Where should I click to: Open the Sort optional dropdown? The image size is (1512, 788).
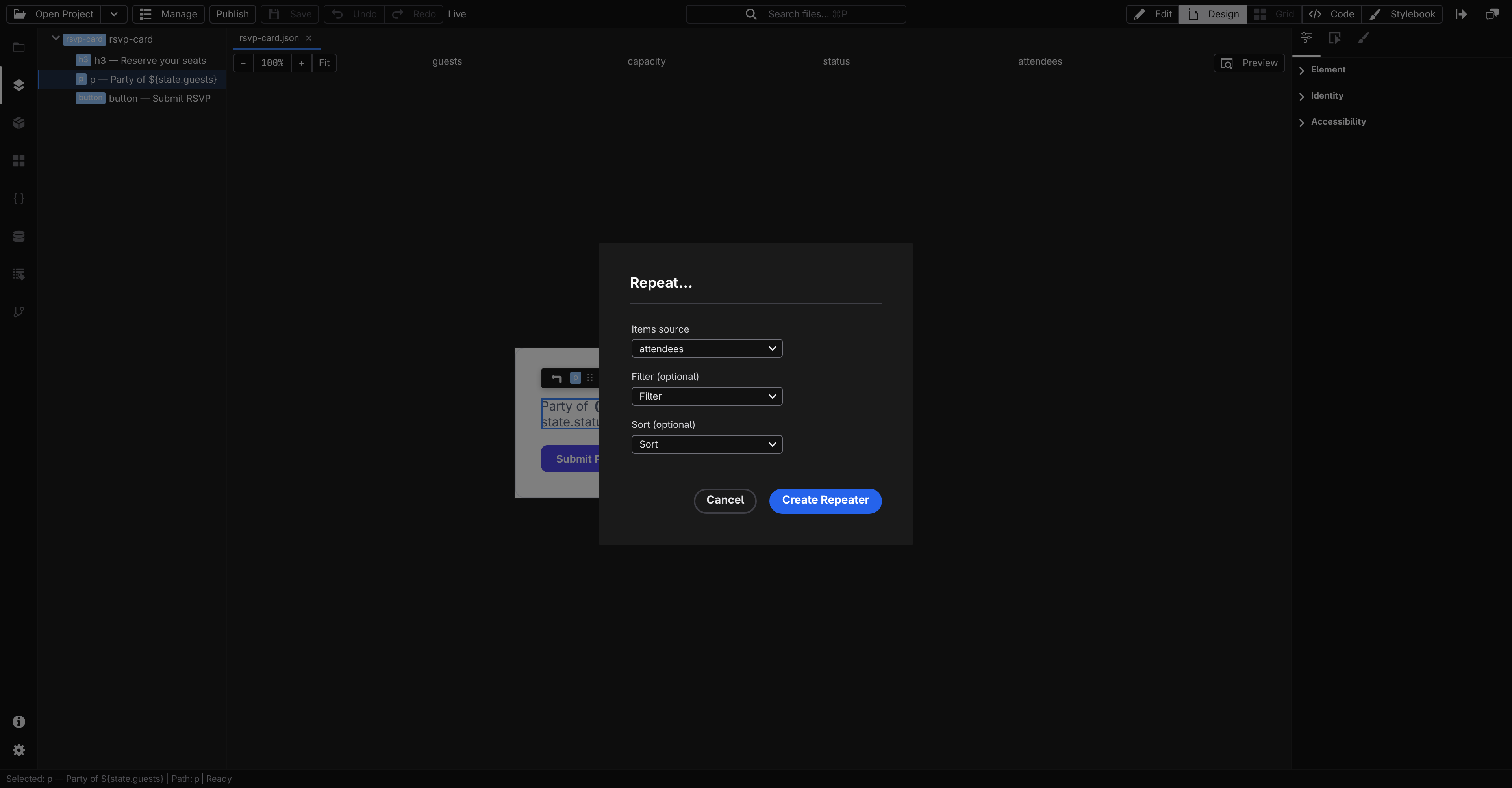tap(707, 444)
